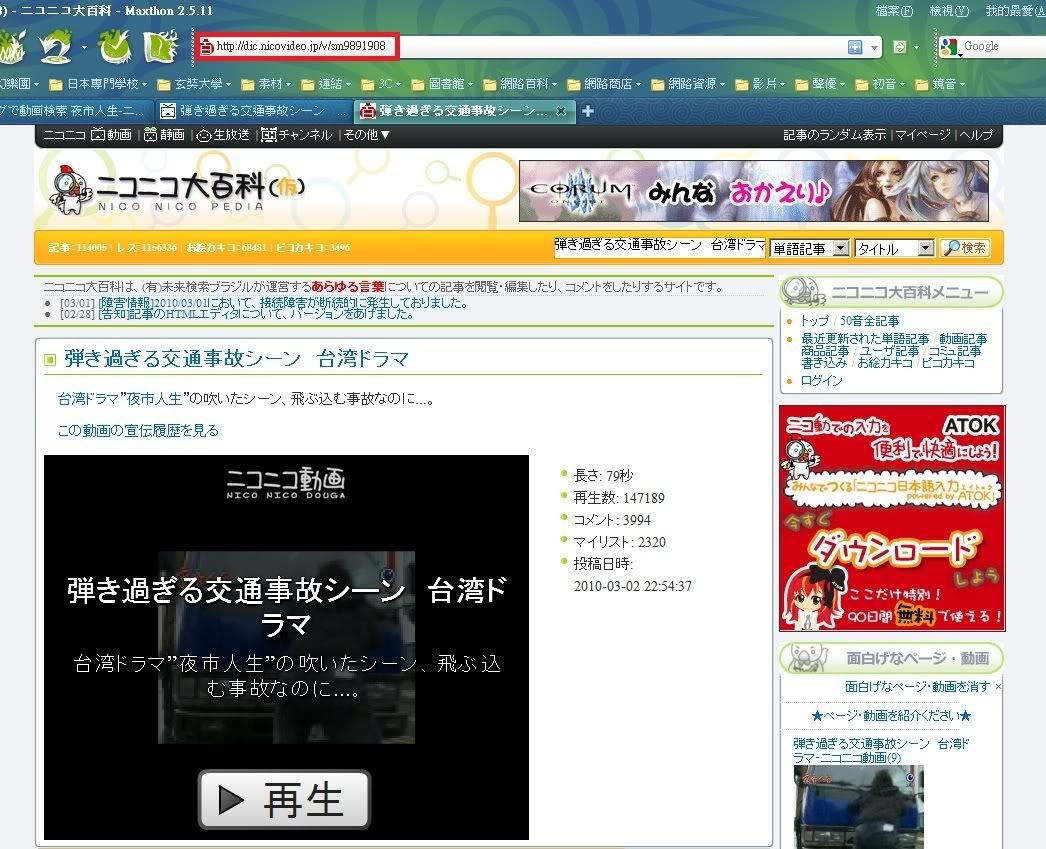Go to チャンネル in the site navigation

[x=296, y=135]
